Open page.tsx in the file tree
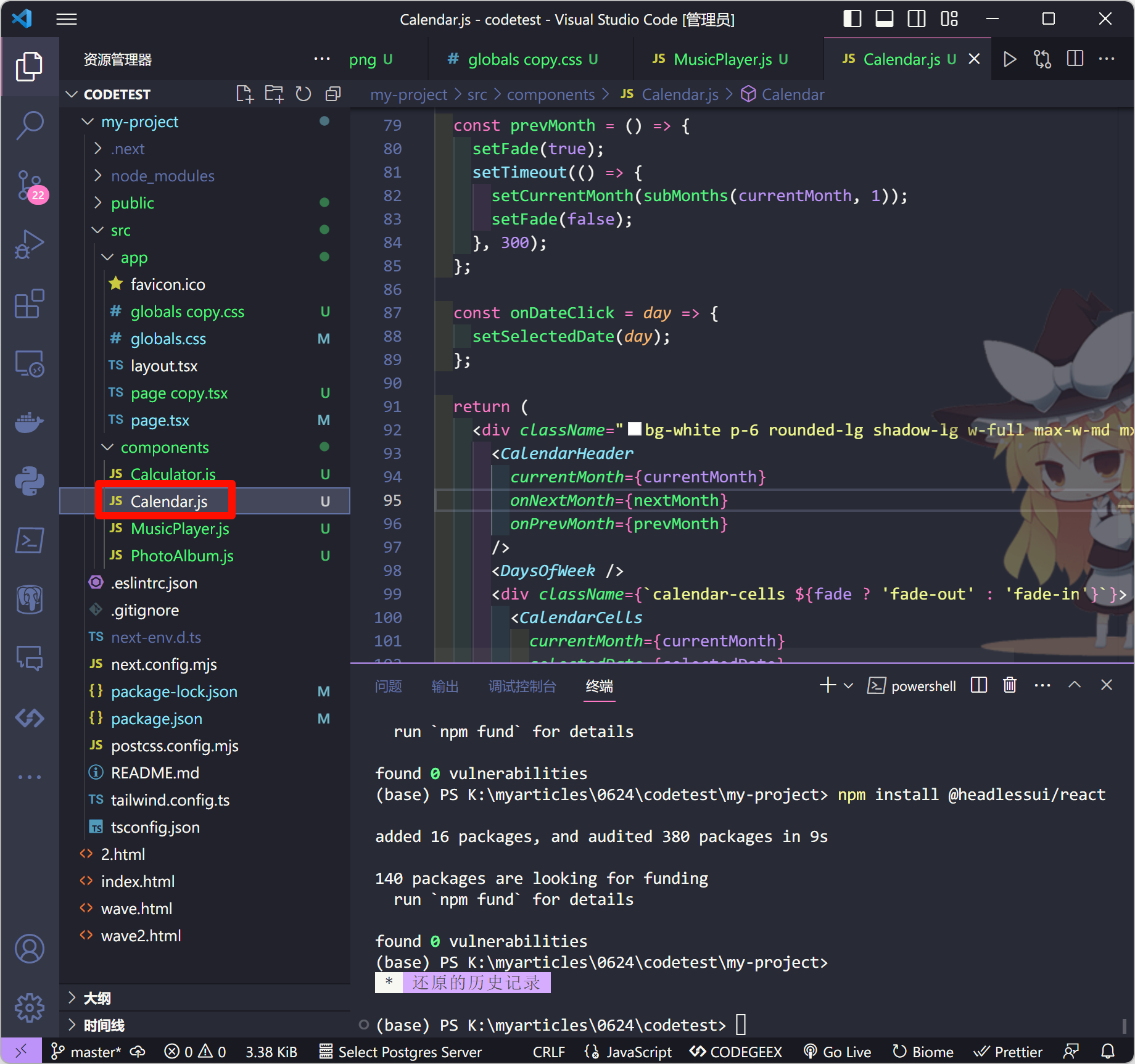The image size is (1135, 1064). click(159, 421)
